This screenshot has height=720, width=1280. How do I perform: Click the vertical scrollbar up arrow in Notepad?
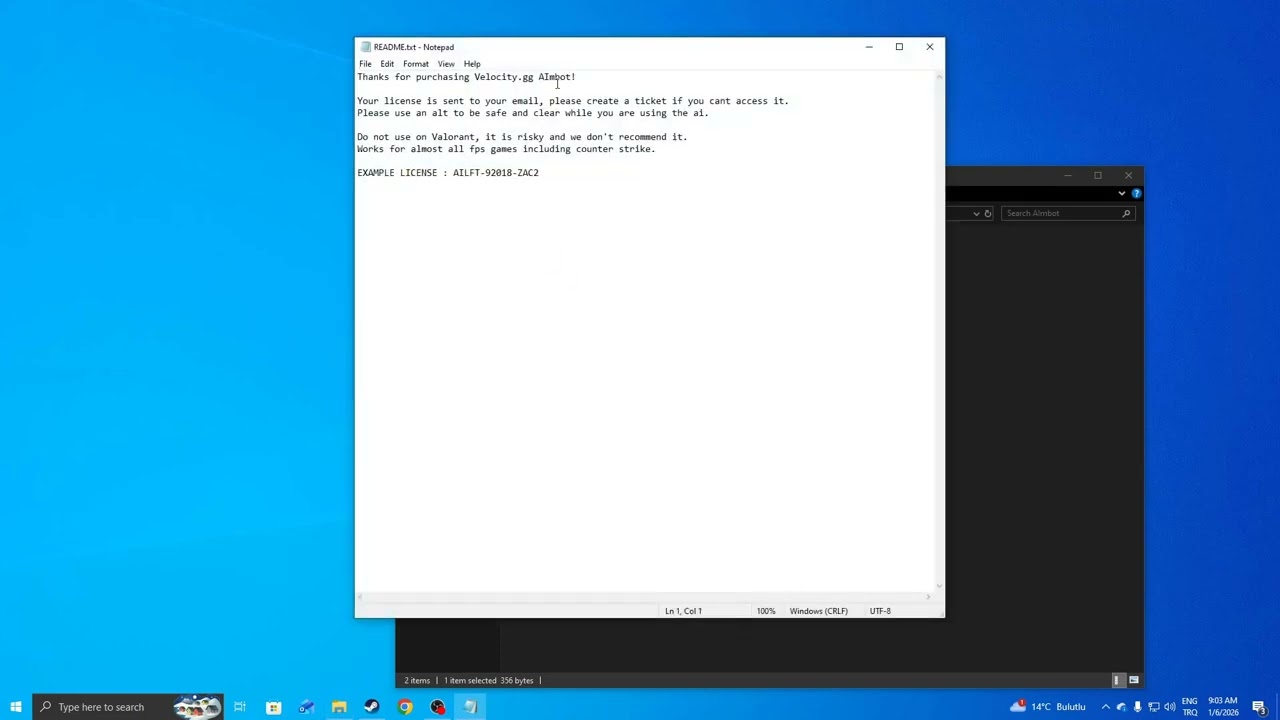coord(939,76)
